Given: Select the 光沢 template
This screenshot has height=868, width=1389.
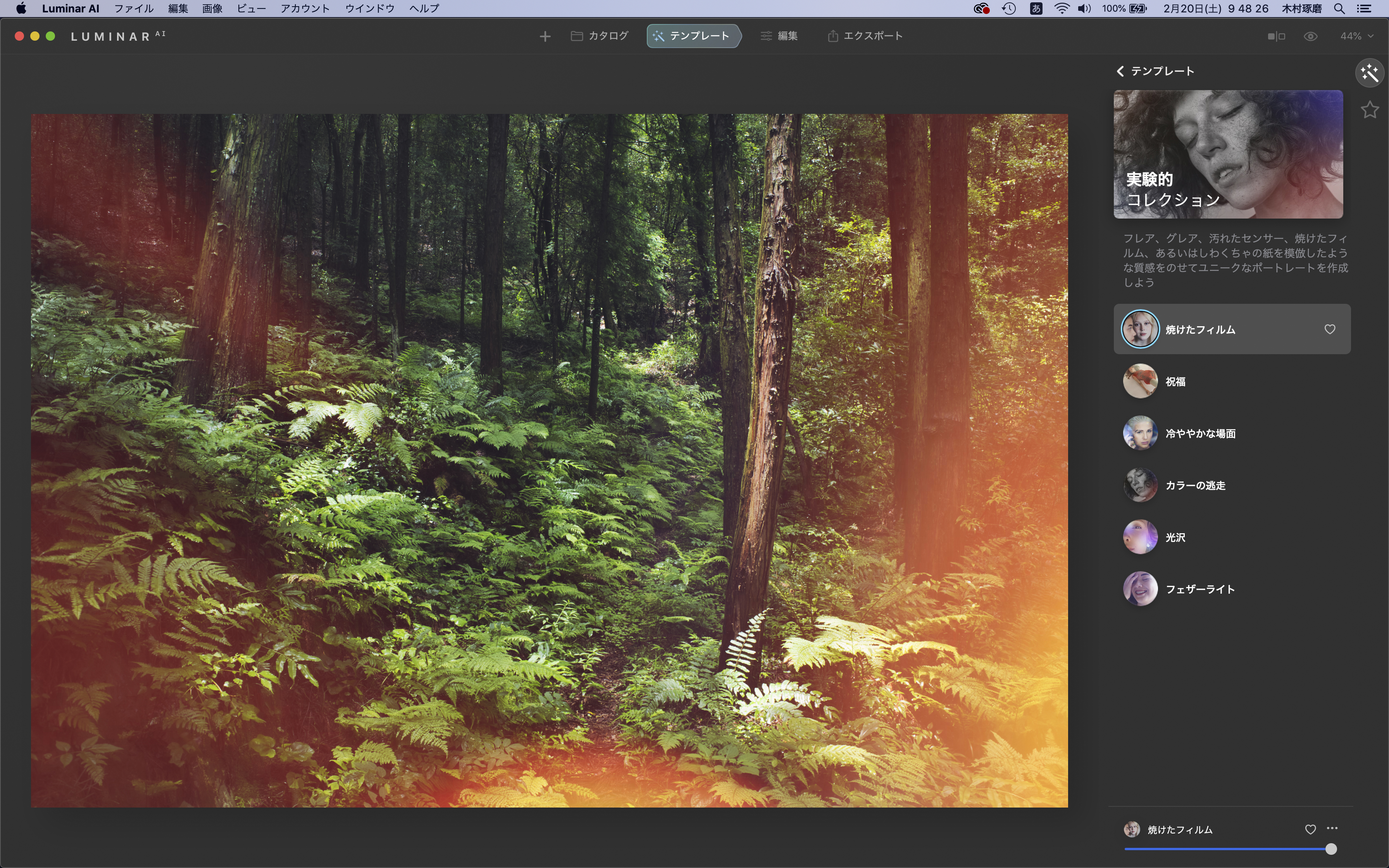Looking at the screenshot, I should pyautogui.click(x=1175, y=537).
